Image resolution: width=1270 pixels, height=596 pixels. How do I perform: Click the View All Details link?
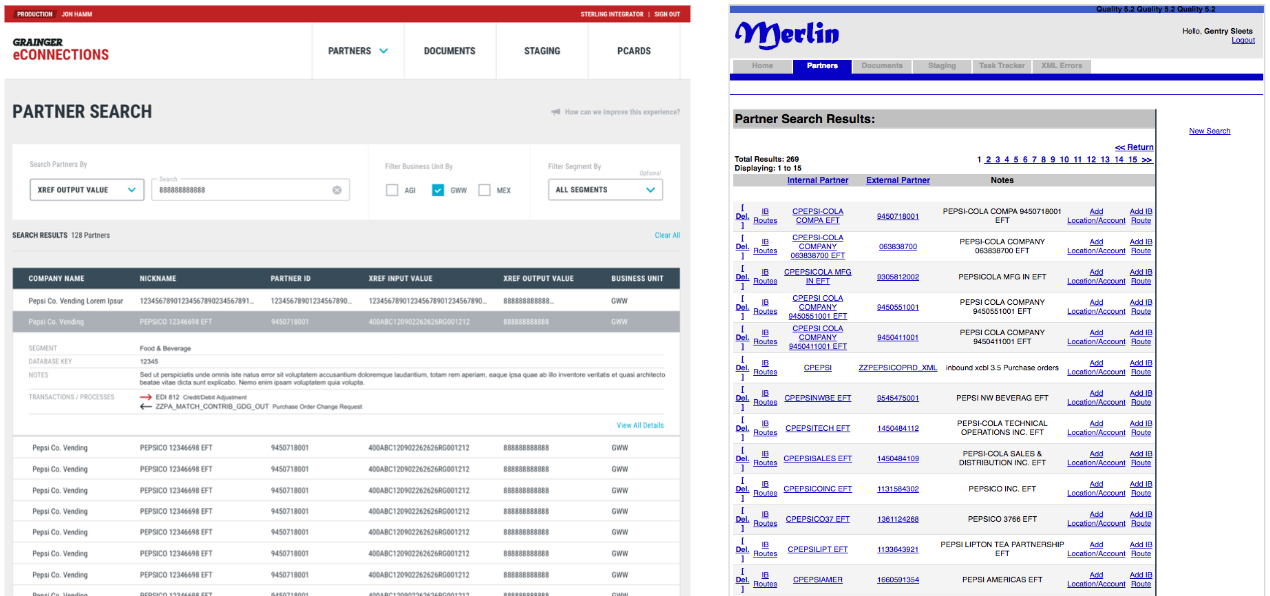tap(640, 426)
